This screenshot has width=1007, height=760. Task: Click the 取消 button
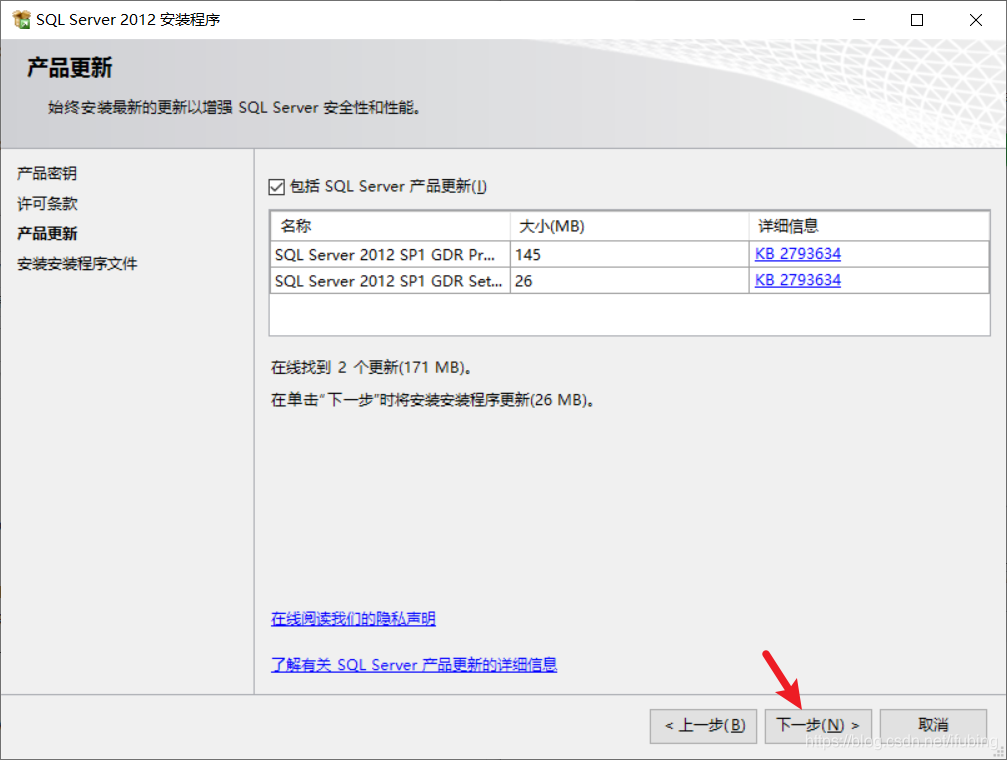tap(932, 726)
